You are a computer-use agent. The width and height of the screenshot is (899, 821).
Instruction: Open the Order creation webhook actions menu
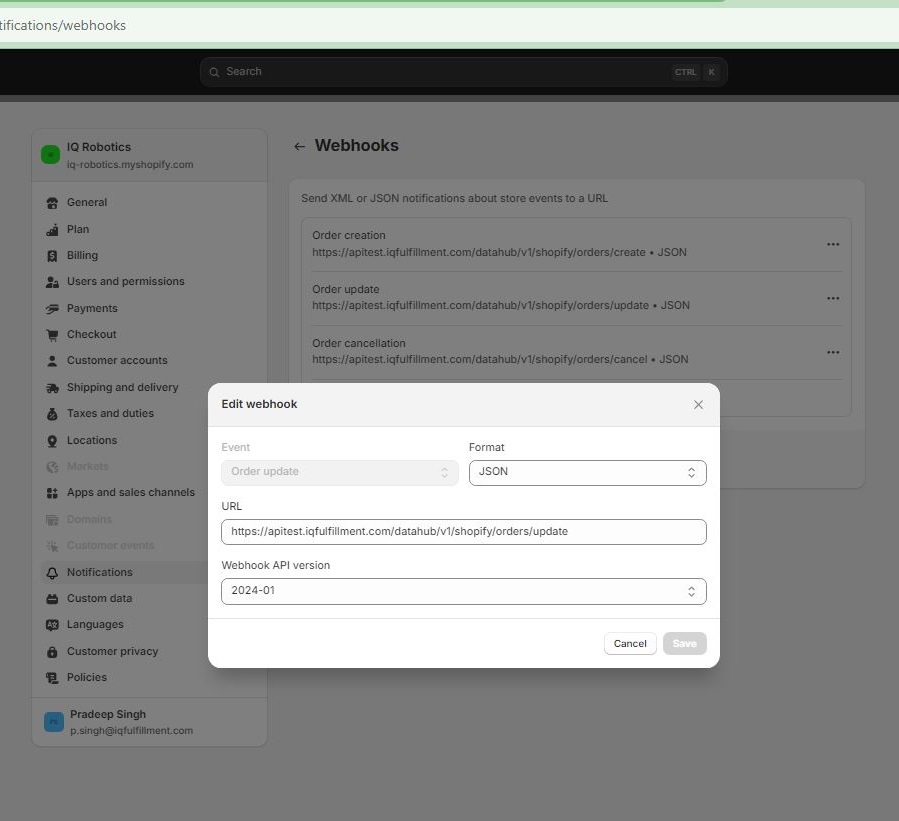833,244
